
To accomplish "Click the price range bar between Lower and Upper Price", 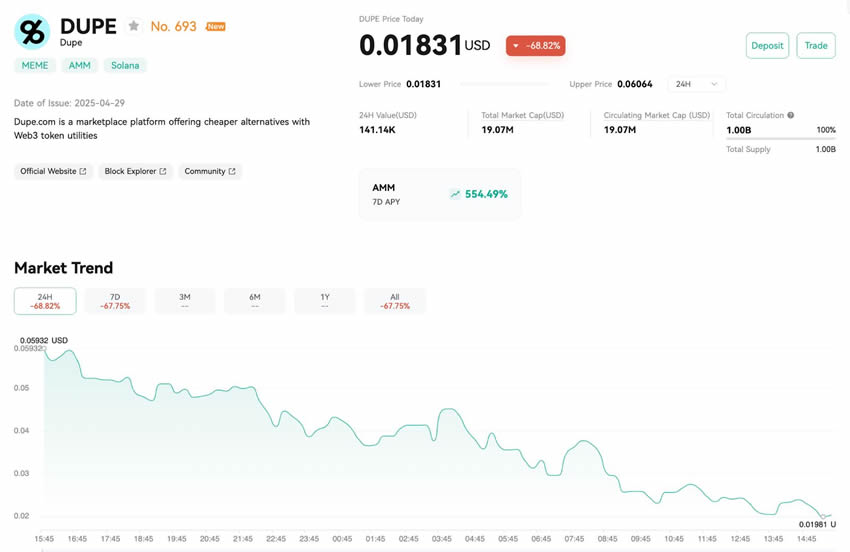I will [x=505, y=84].
